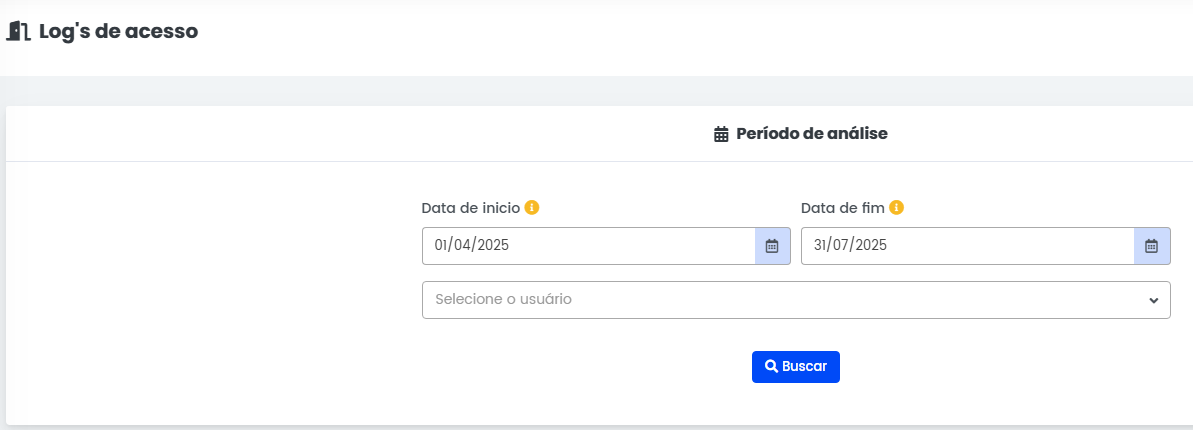Open the end date calendar picker

[1151, 246]
